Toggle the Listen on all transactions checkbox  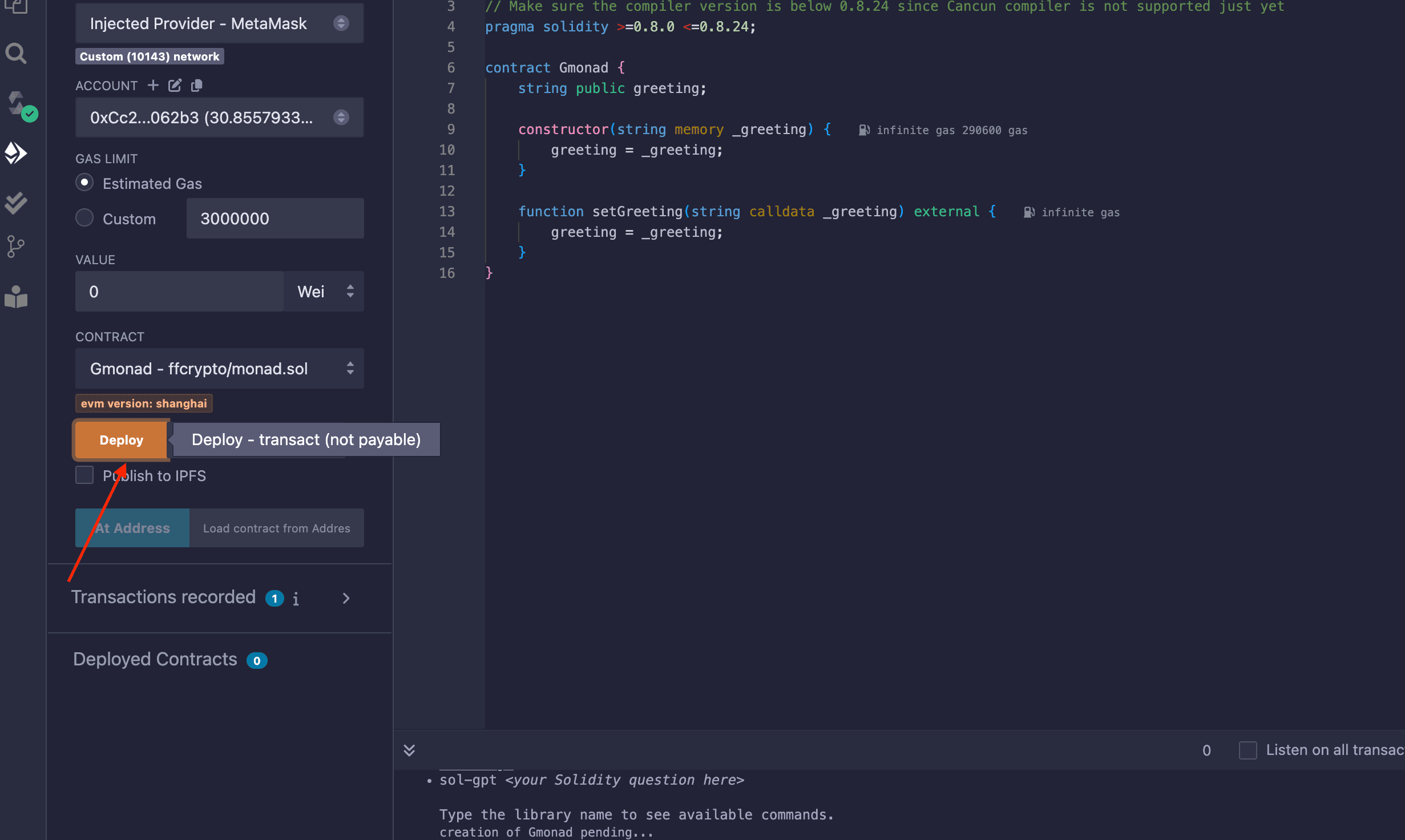coord(1247,750)
